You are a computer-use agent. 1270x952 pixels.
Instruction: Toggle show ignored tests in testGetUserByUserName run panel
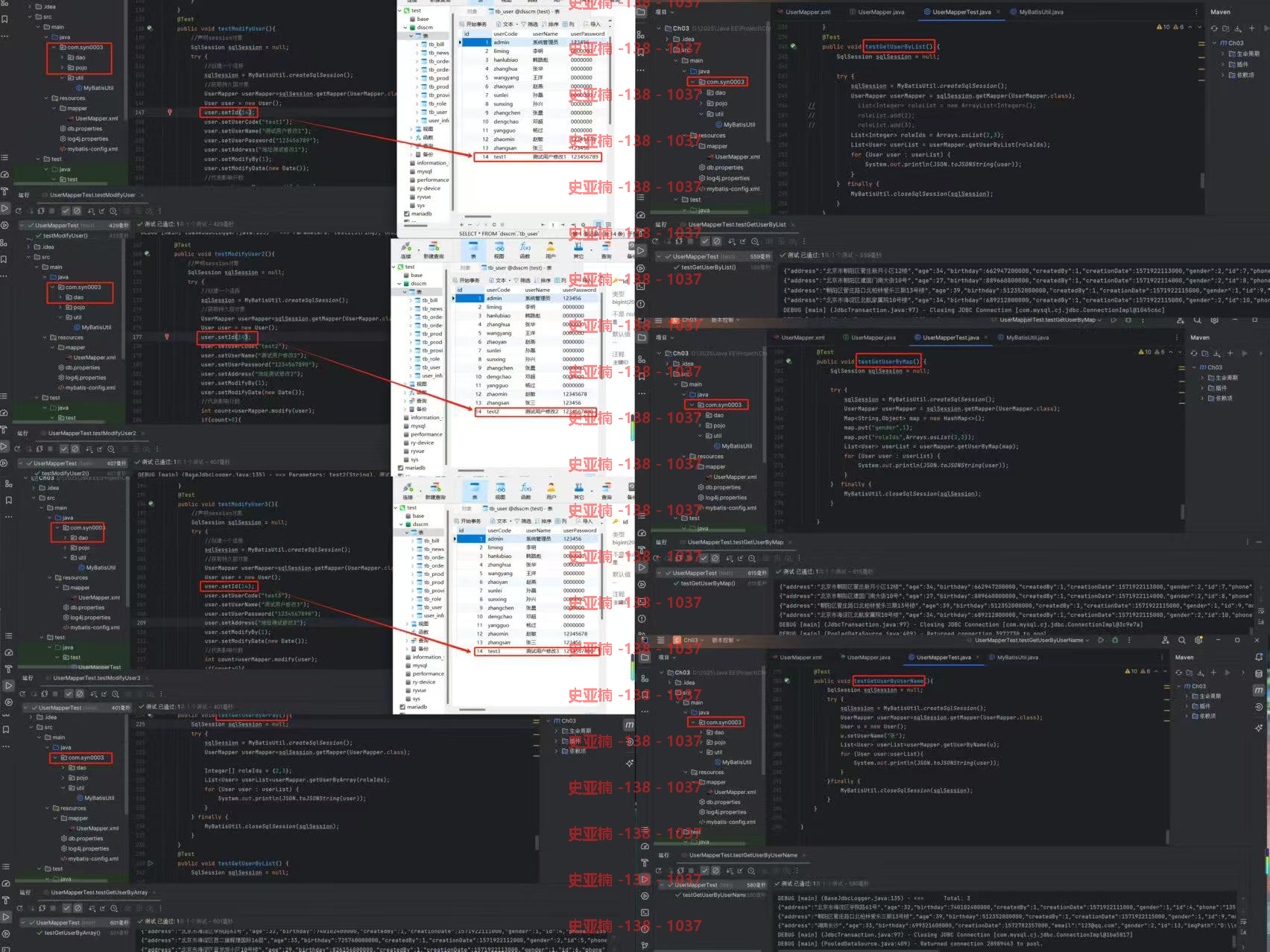pos(716,870)
